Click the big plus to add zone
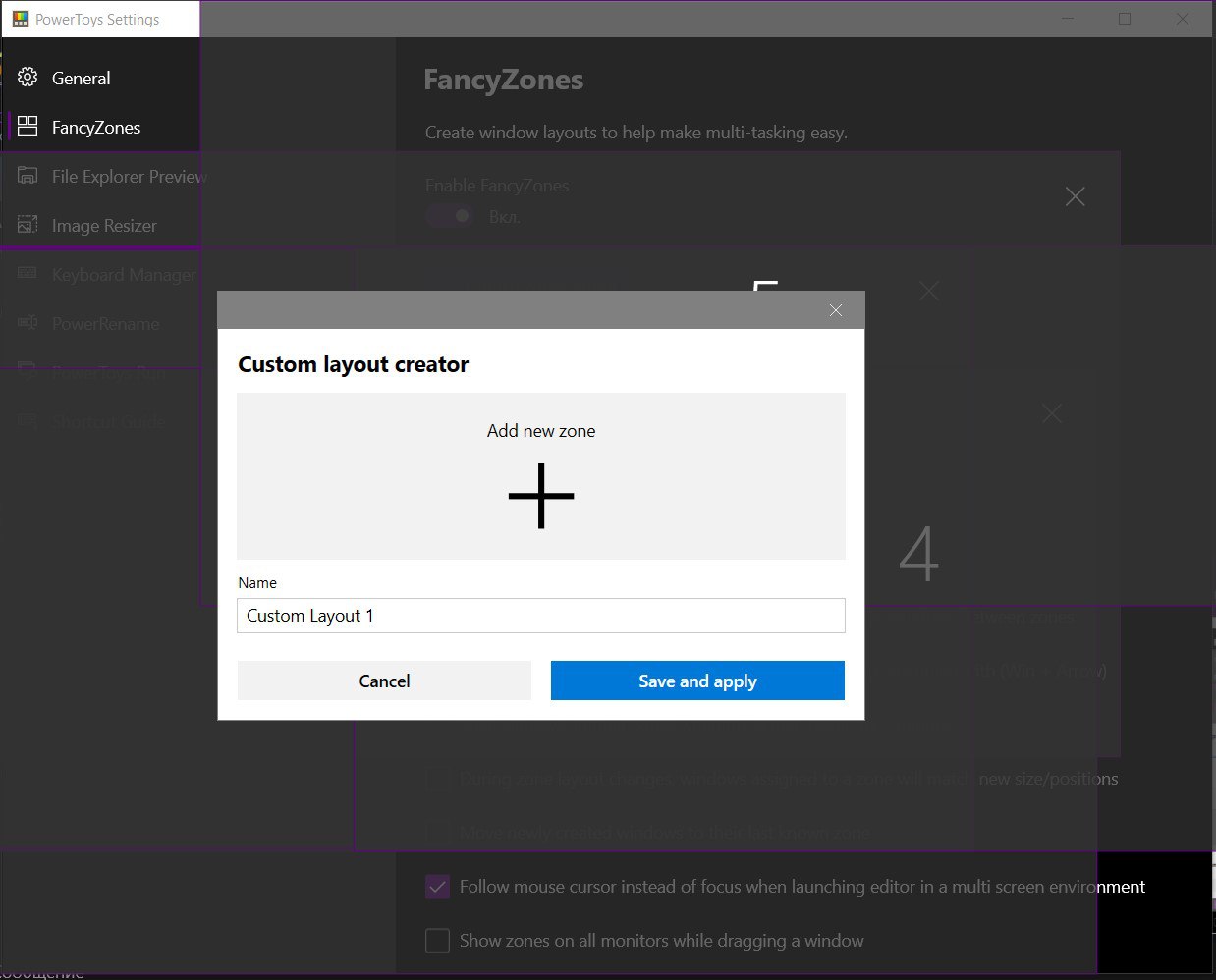The height and width of the screenshot is (980, 1216). click(x=541, y=496)
